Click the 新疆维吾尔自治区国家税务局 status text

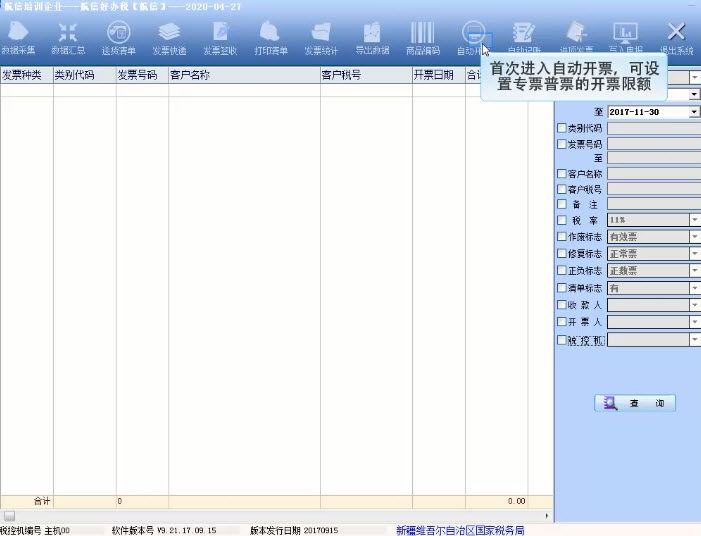(x=460, y=531)
